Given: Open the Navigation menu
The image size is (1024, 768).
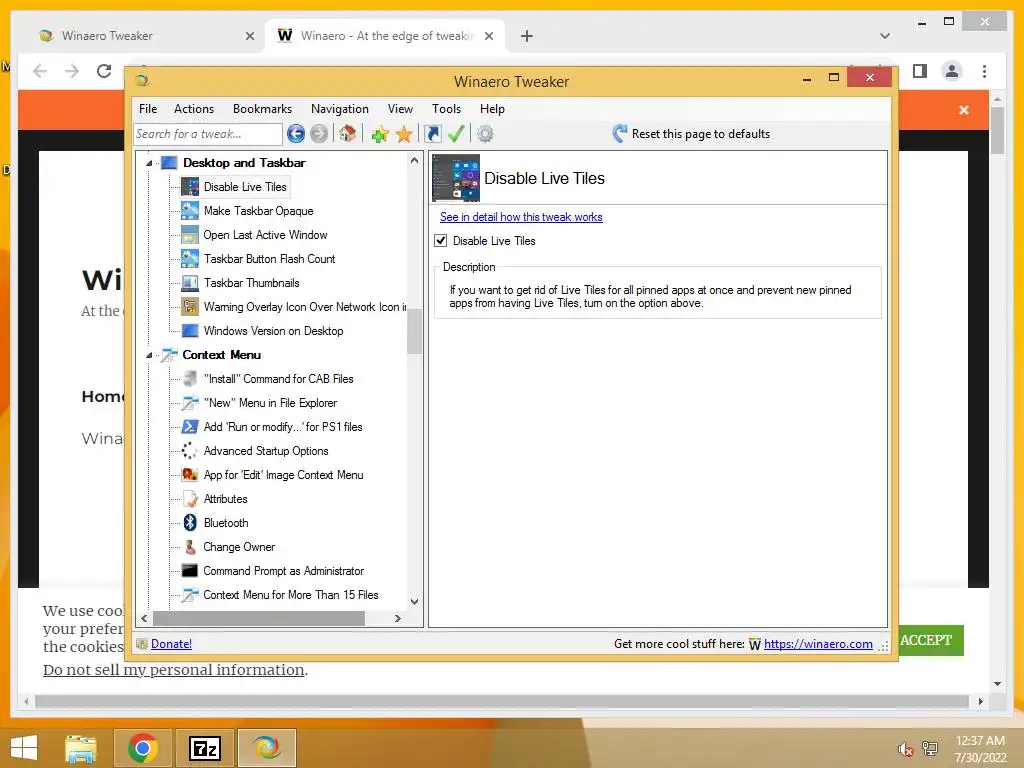Looking at the screenshot, I should (340, 109).
